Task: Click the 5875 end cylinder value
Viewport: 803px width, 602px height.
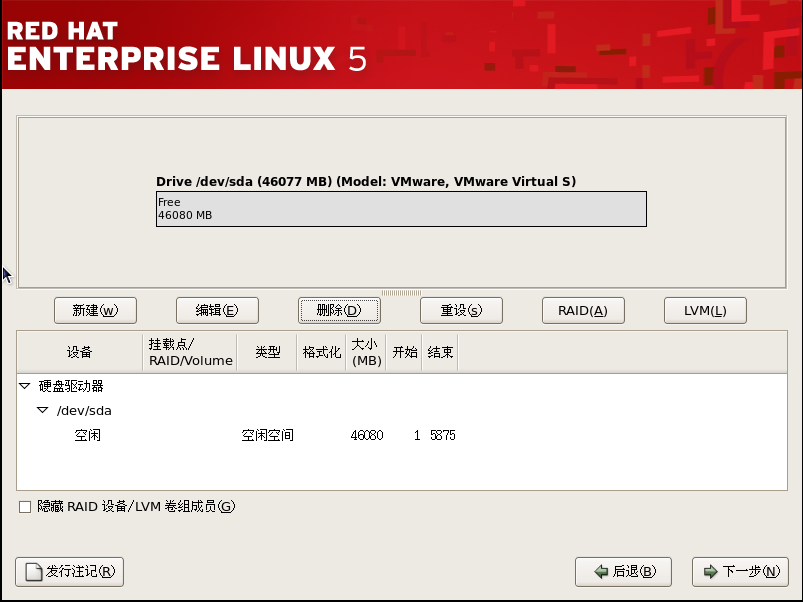Action: pos(443,435)
